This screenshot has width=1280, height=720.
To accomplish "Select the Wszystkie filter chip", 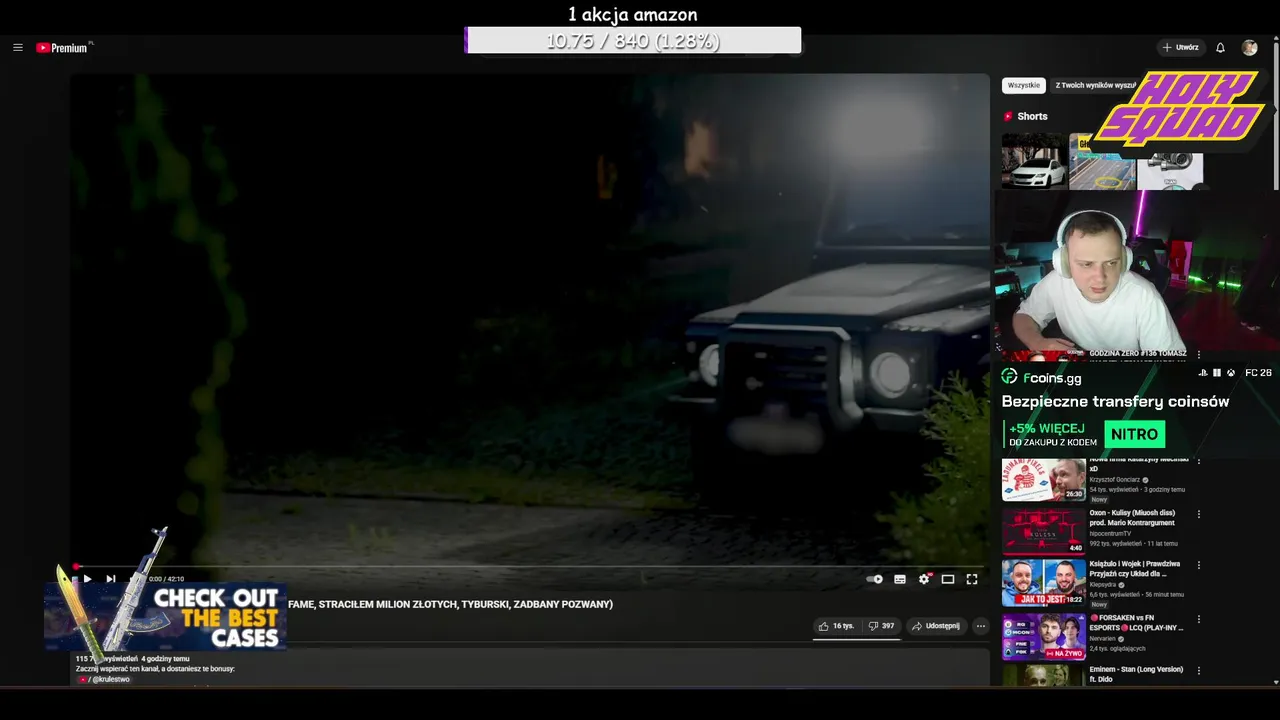I will tap(1024, 86).
